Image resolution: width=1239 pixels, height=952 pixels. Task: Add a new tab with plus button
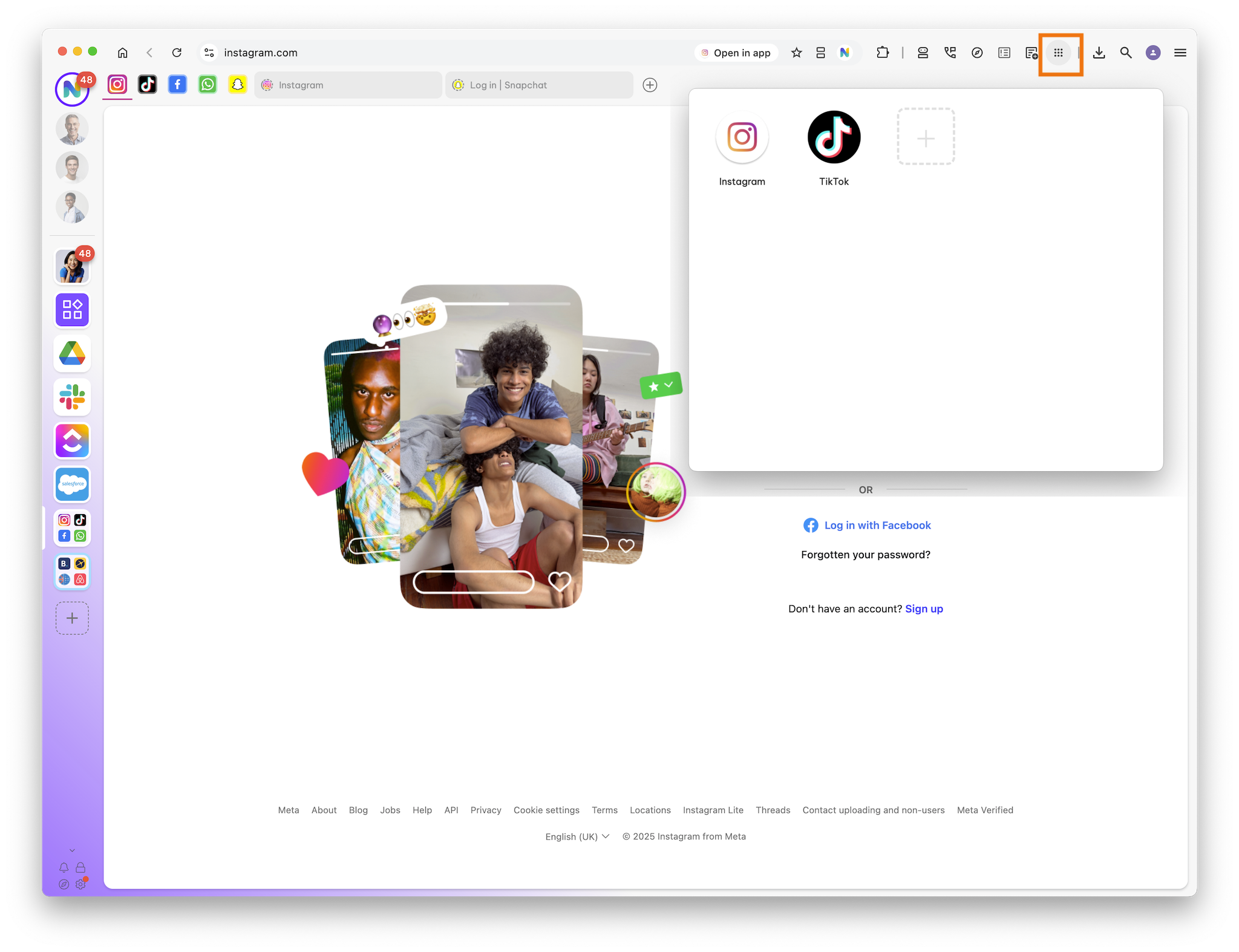click(x=650, y=85)
